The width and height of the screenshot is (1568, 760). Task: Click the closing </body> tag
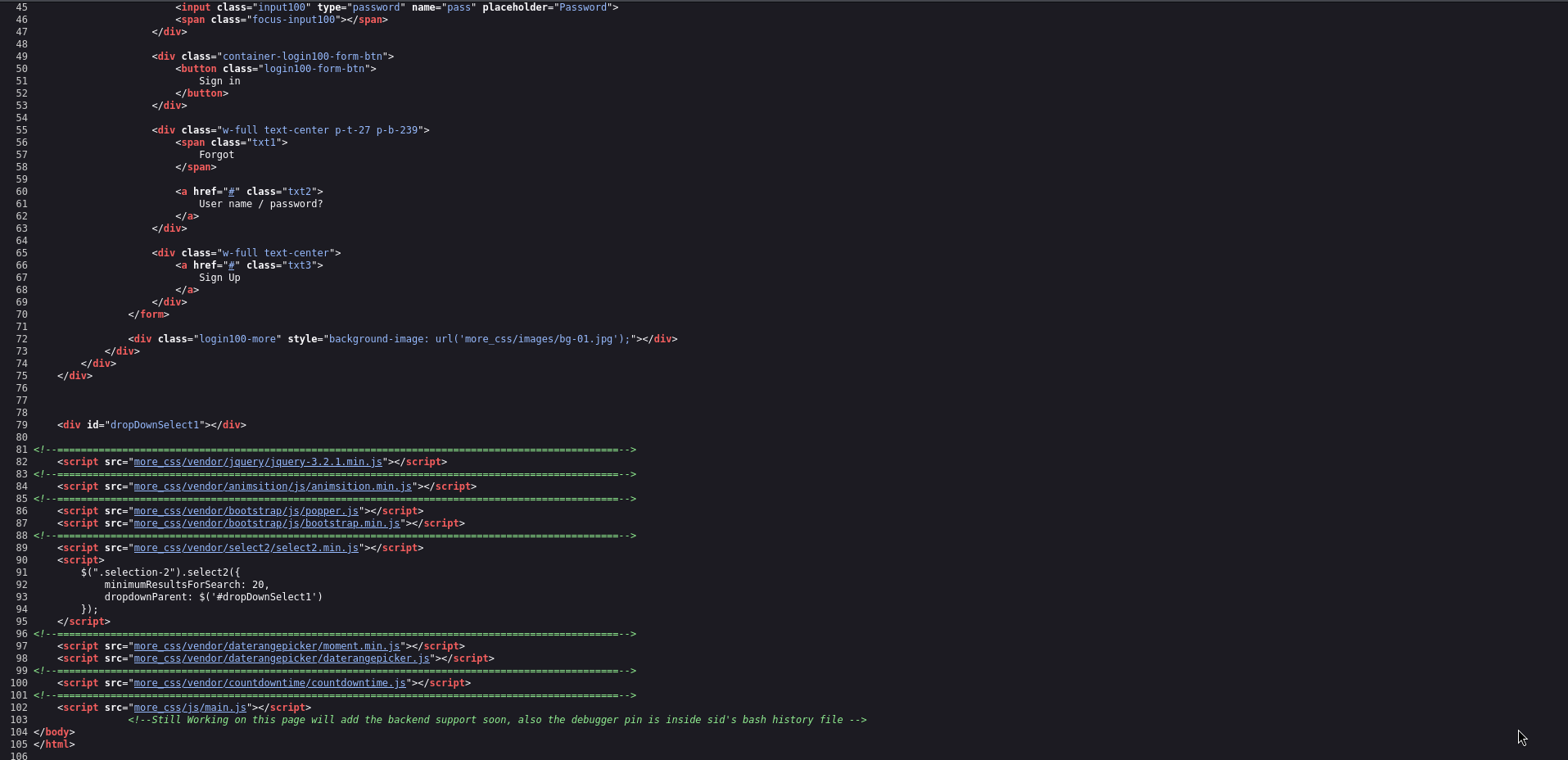(54, 732)
